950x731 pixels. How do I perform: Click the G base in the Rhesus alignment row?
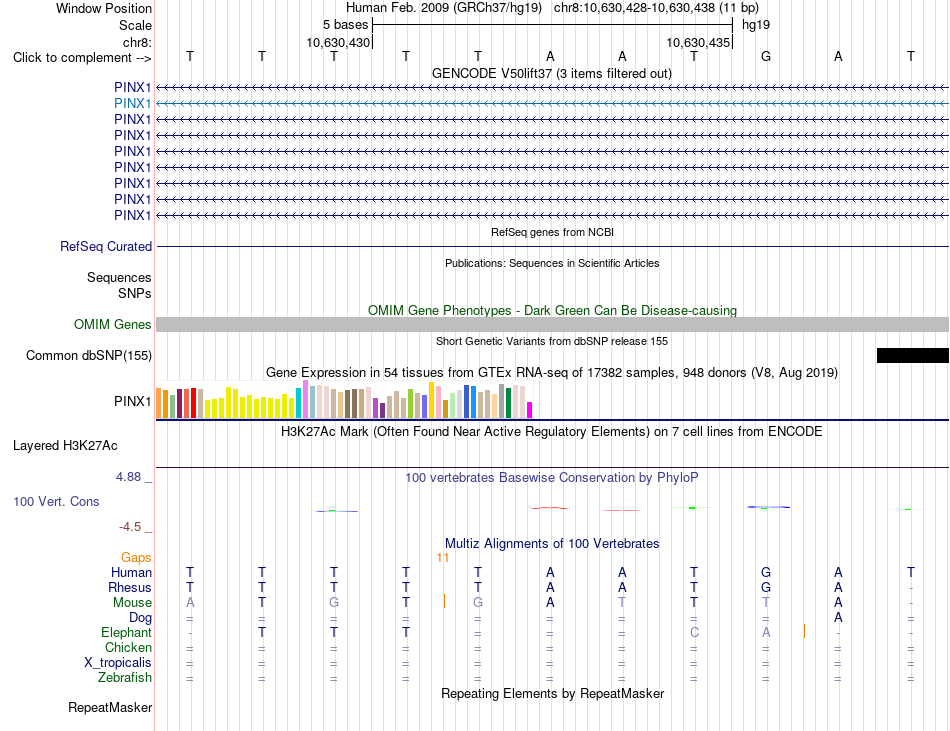point(766,587)
